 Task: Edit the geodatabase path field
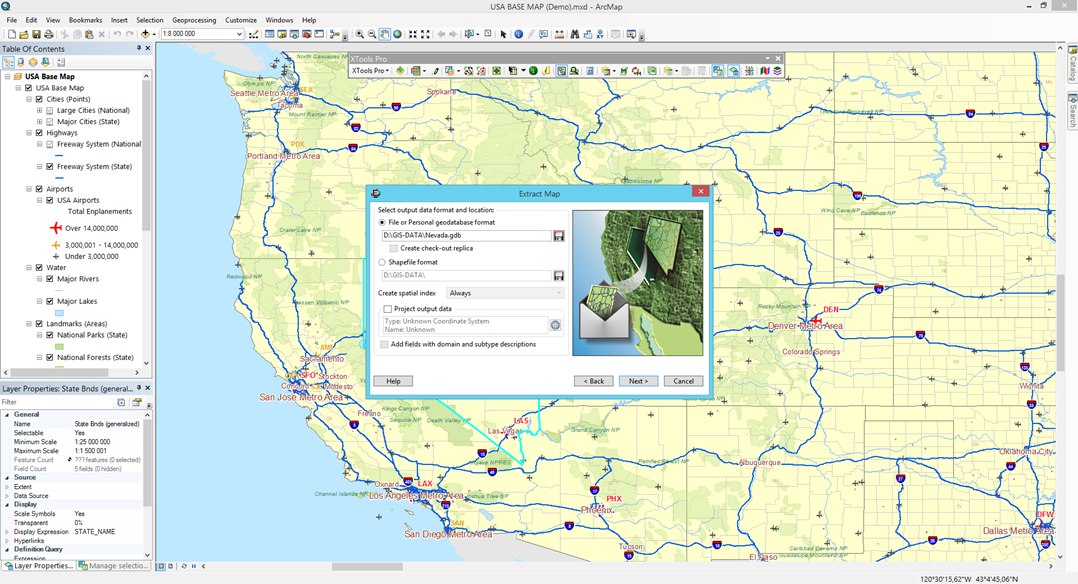pyautogui.click(x=466, y=235)
